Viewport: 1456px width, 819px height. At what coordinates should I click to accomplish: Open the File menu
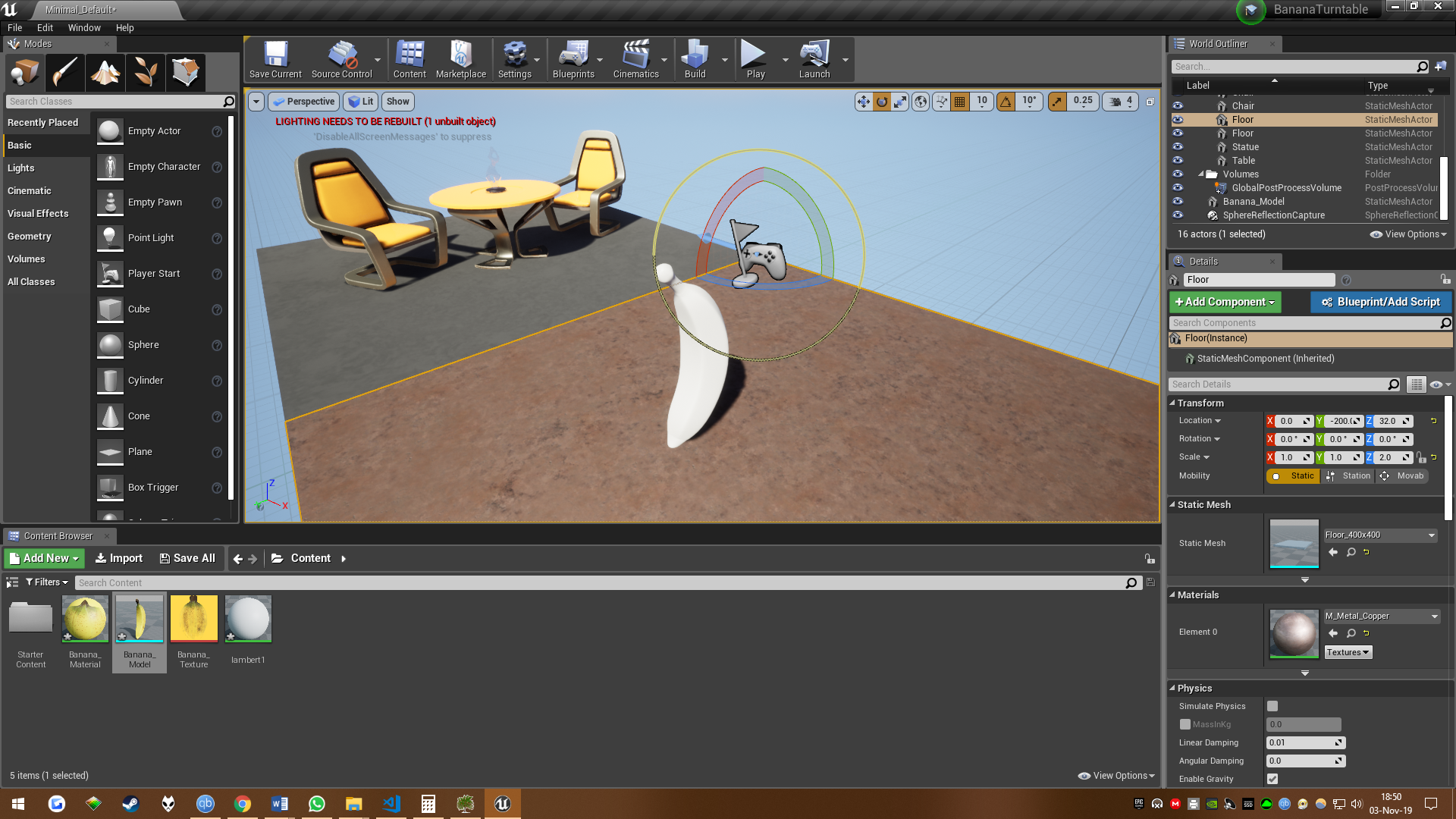14,28
